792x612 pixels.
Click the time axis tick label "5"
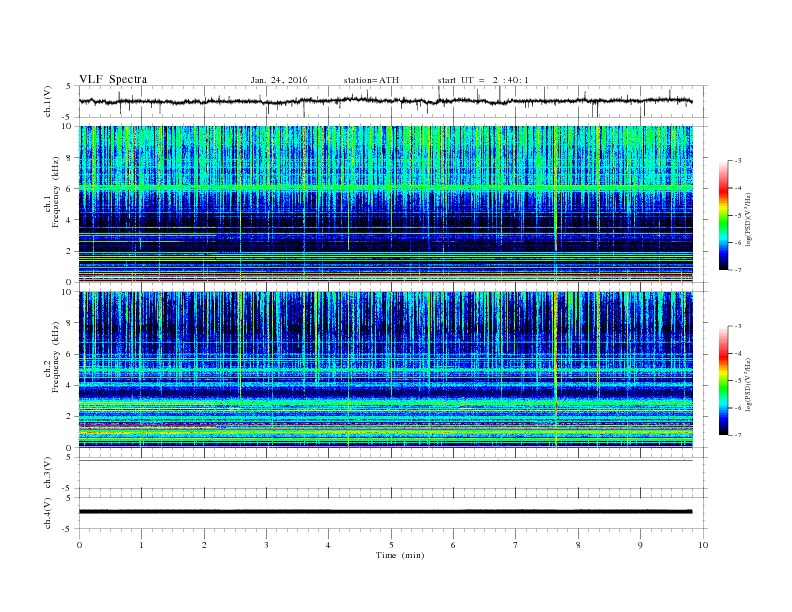click(391, 545)
